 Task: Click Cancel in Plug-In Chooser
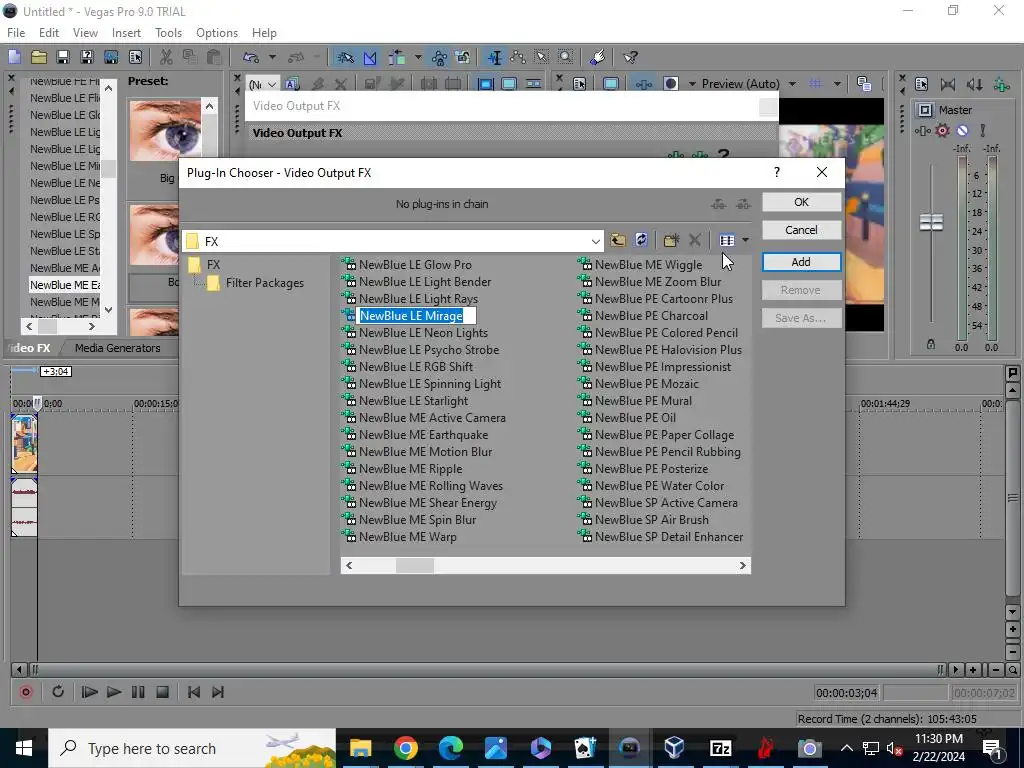pos(801,230)
